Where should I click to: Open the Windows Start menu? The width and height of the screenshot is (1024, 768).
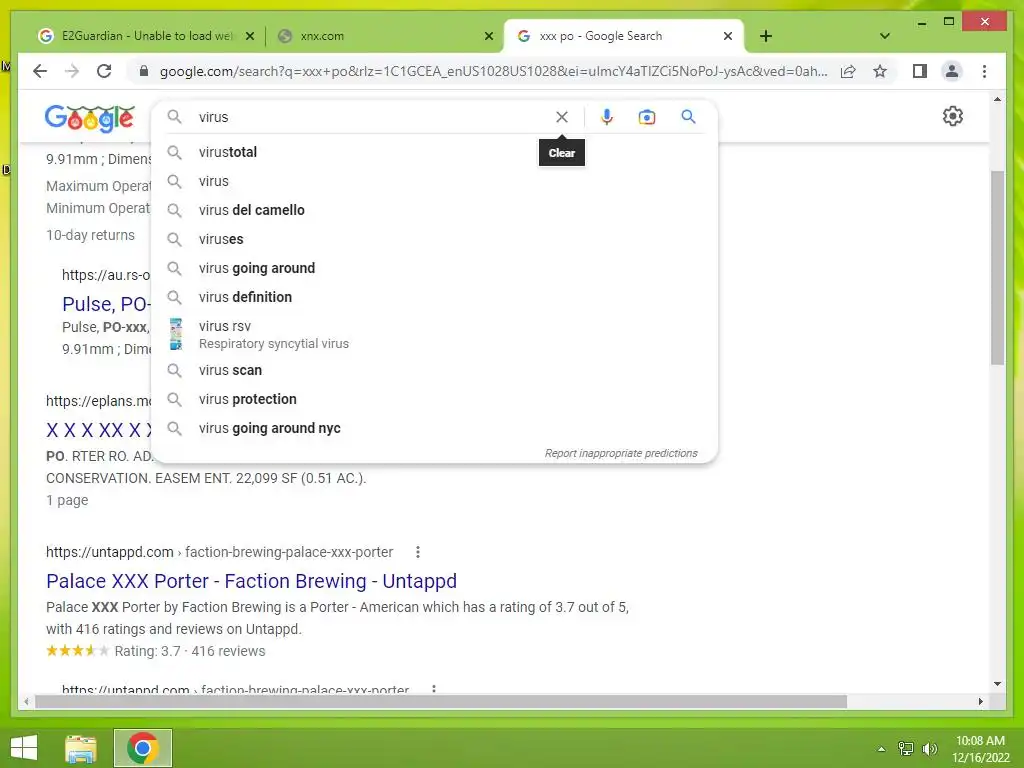click(x=24, y=748)
